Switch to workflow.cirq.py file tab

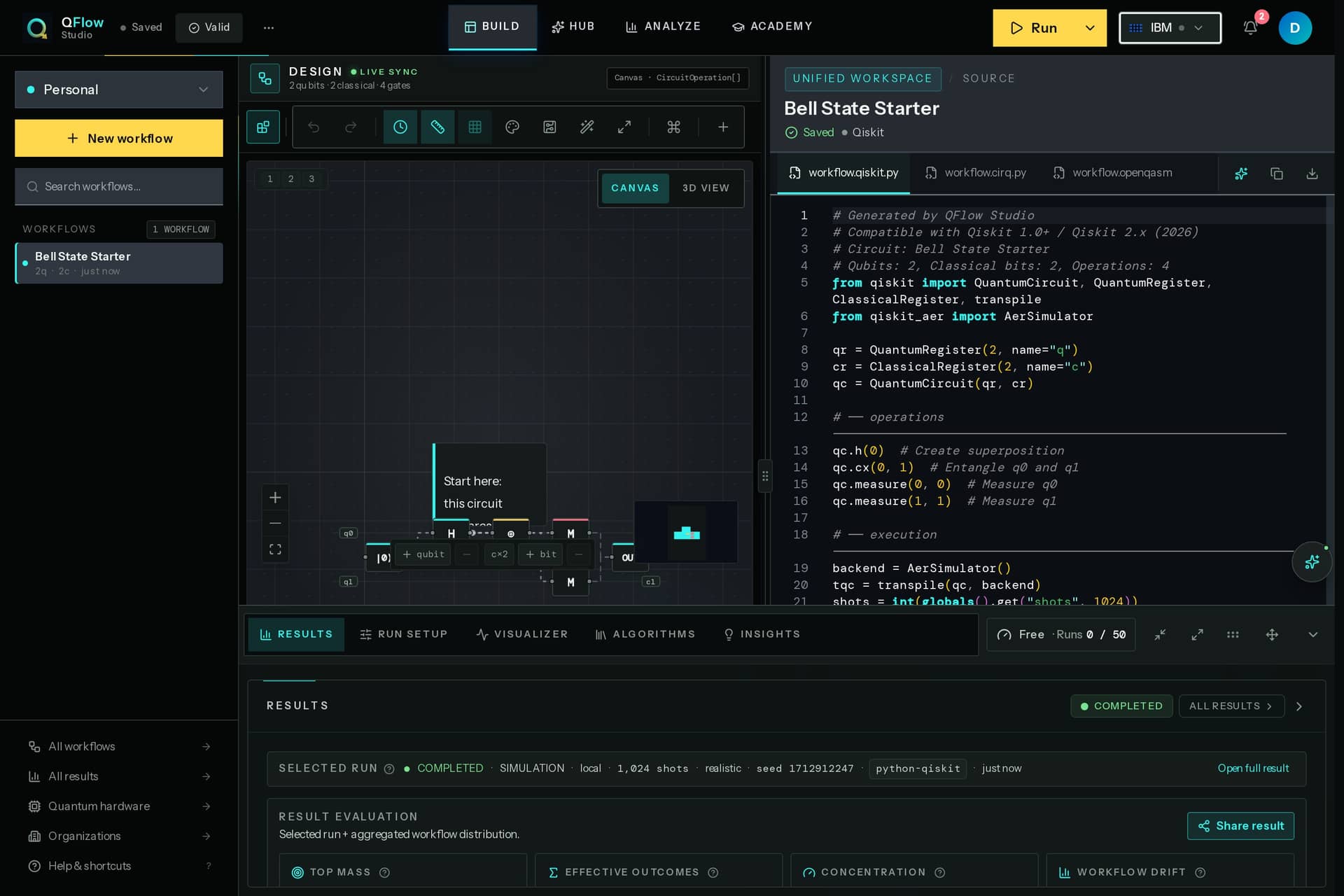point(976,173)
